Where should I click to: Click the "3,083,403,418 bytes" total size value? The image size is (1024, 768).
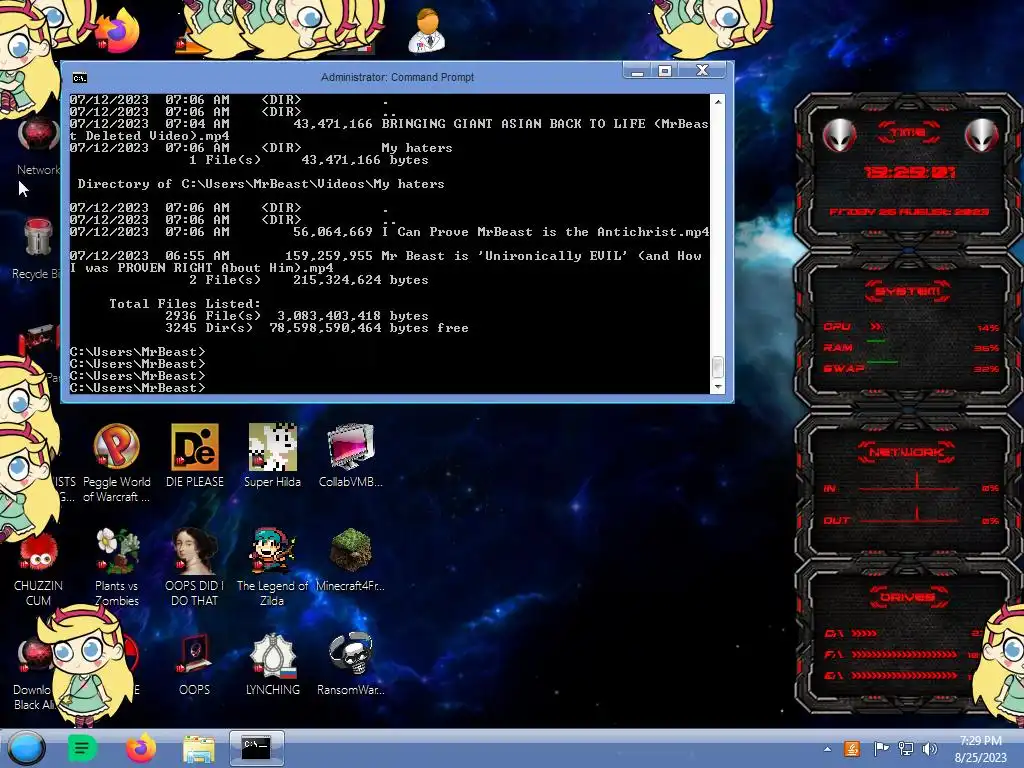pos(353,316)
